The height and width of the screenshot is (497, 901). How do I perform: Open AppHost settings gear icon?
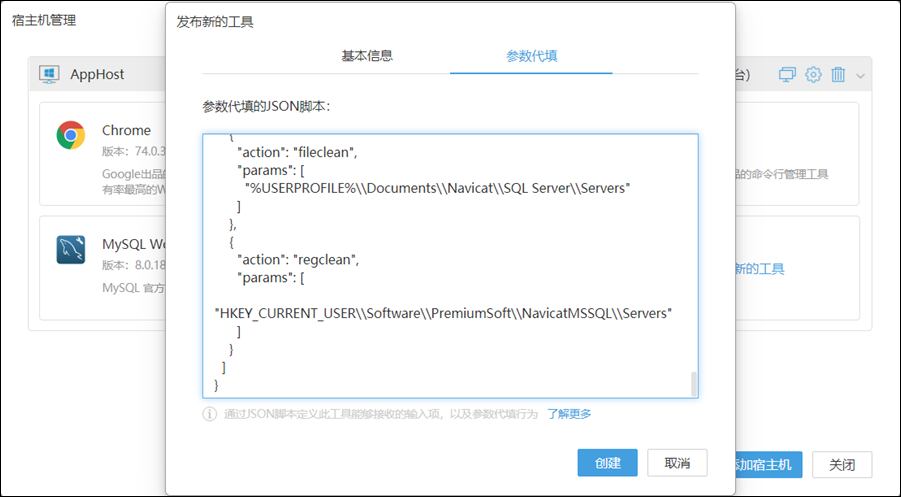813,74
